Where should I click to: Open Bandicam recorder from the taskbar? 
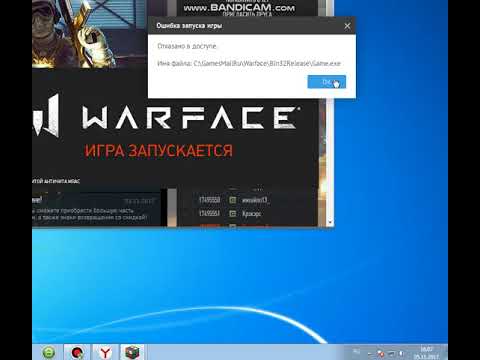pyautogui.click(x=77, y=353)
